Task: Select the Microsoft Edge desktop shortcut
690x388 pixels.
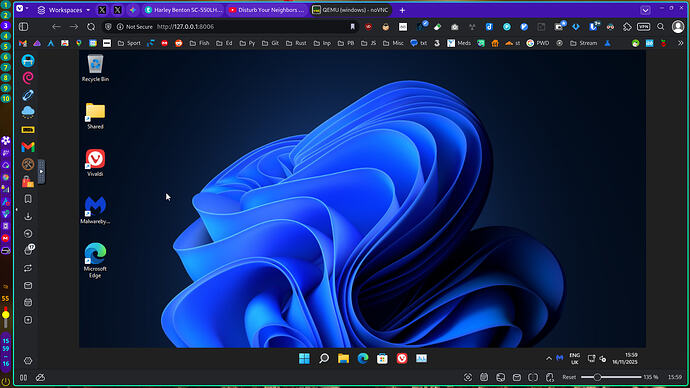Action: [95, 260]
